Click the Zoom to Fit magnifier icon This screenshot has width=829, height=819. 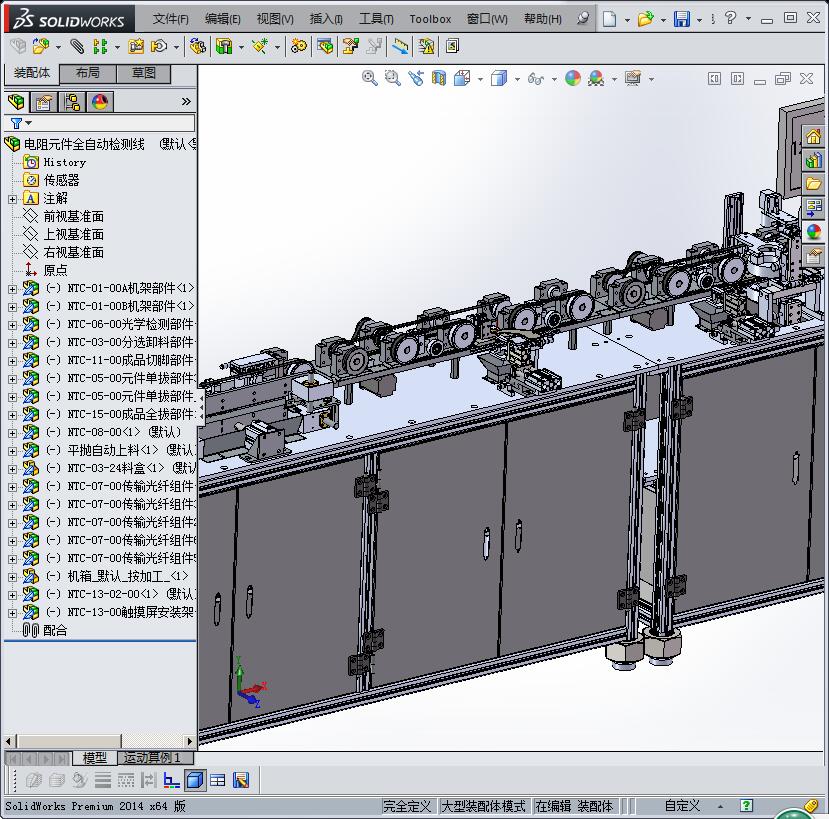coord(370,78)
